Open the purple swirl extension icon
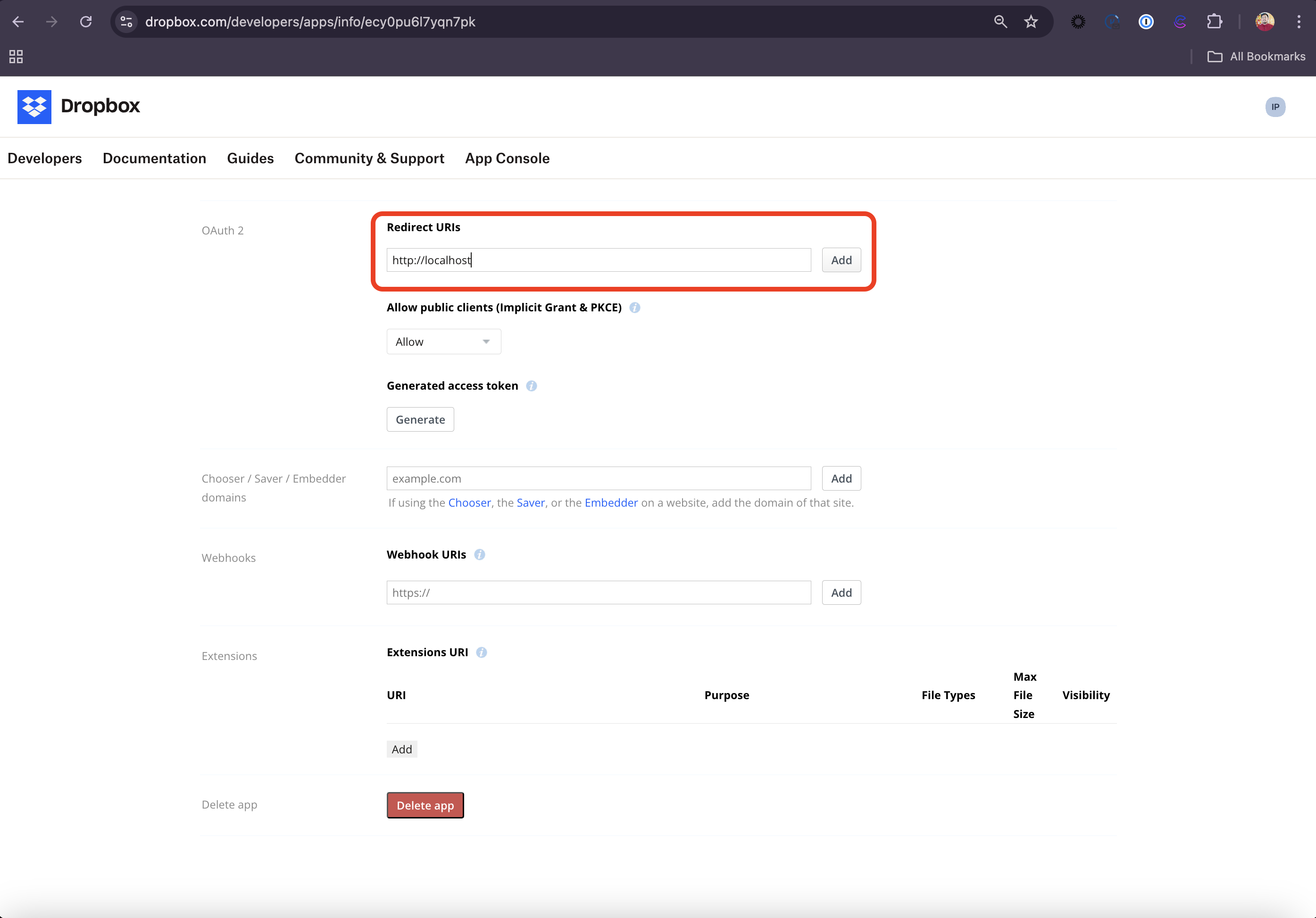 coord(1180,22)
